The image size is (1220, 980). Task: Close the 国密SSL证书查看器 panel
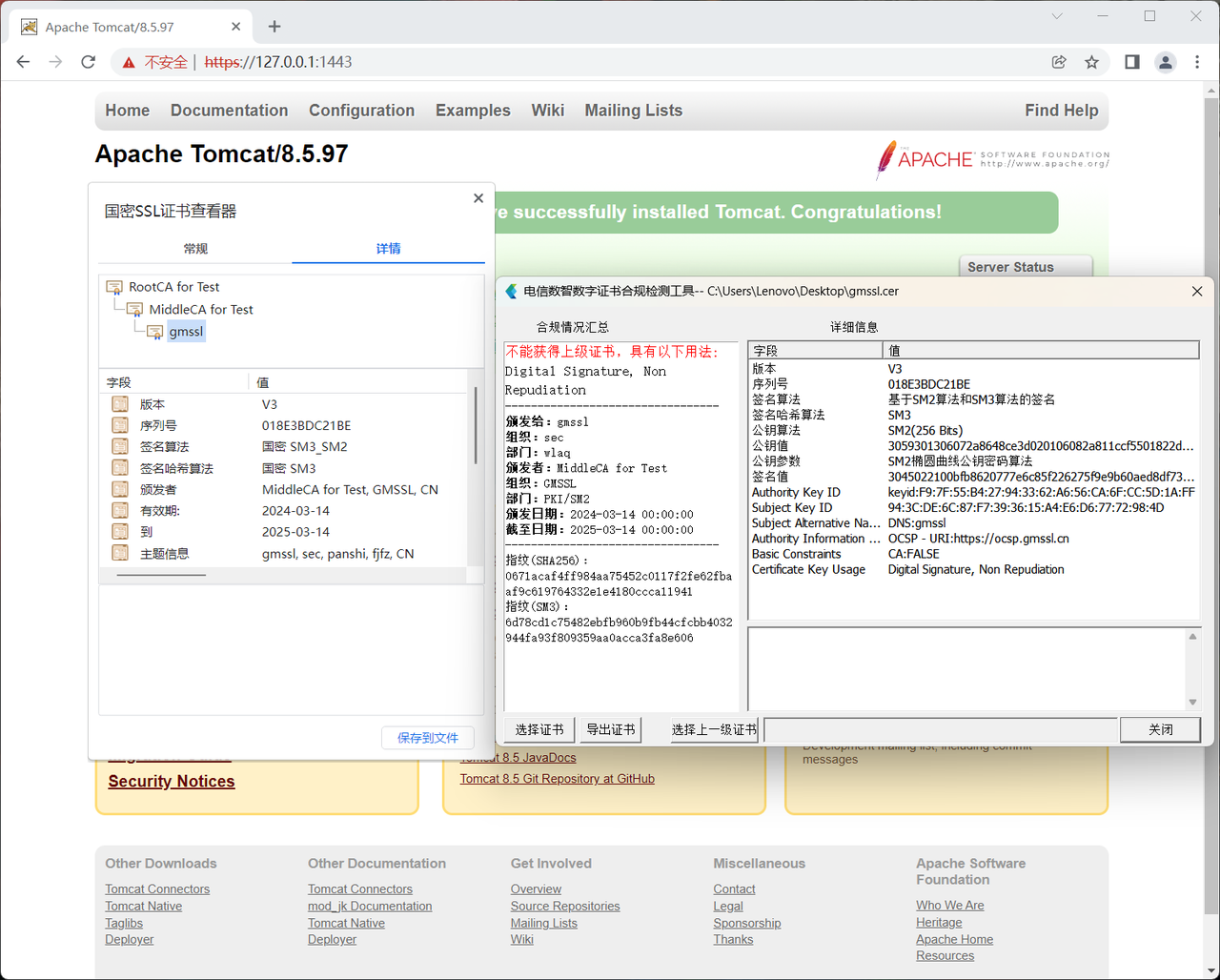(478, 198)
